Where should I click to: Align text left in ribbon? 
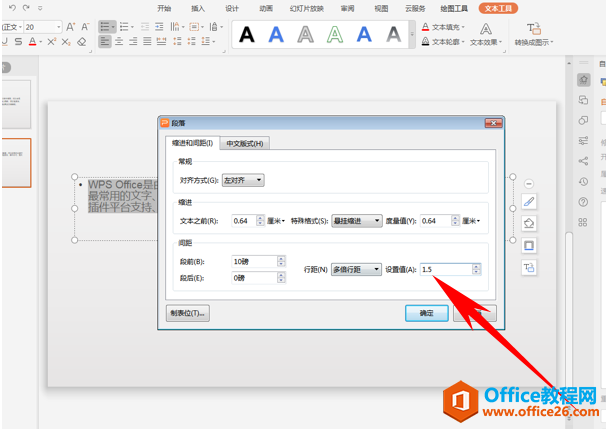[105, 41]
